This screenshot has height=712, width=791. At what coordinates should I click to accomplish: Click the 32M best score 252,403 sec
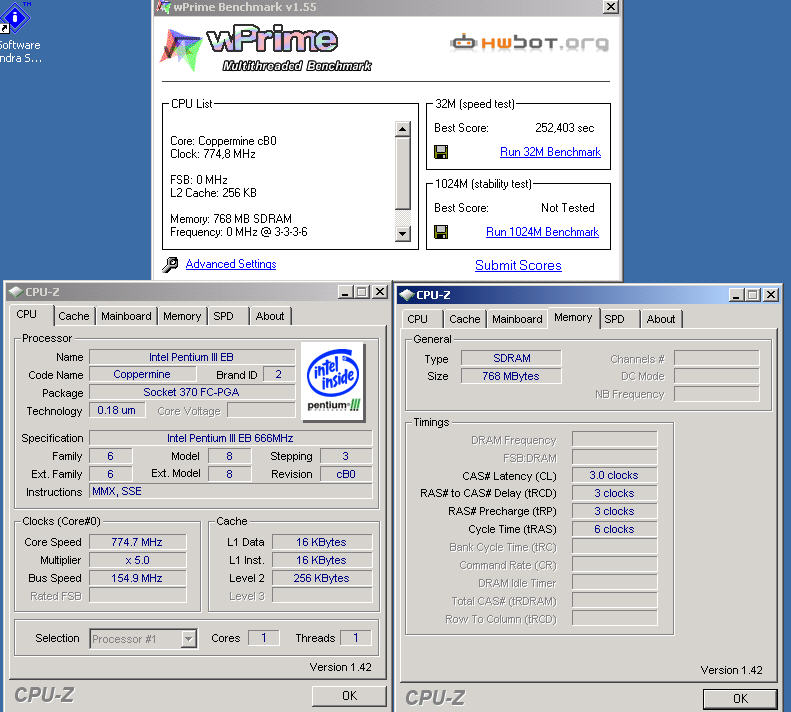pyautogui.click(x=564, y=128)
